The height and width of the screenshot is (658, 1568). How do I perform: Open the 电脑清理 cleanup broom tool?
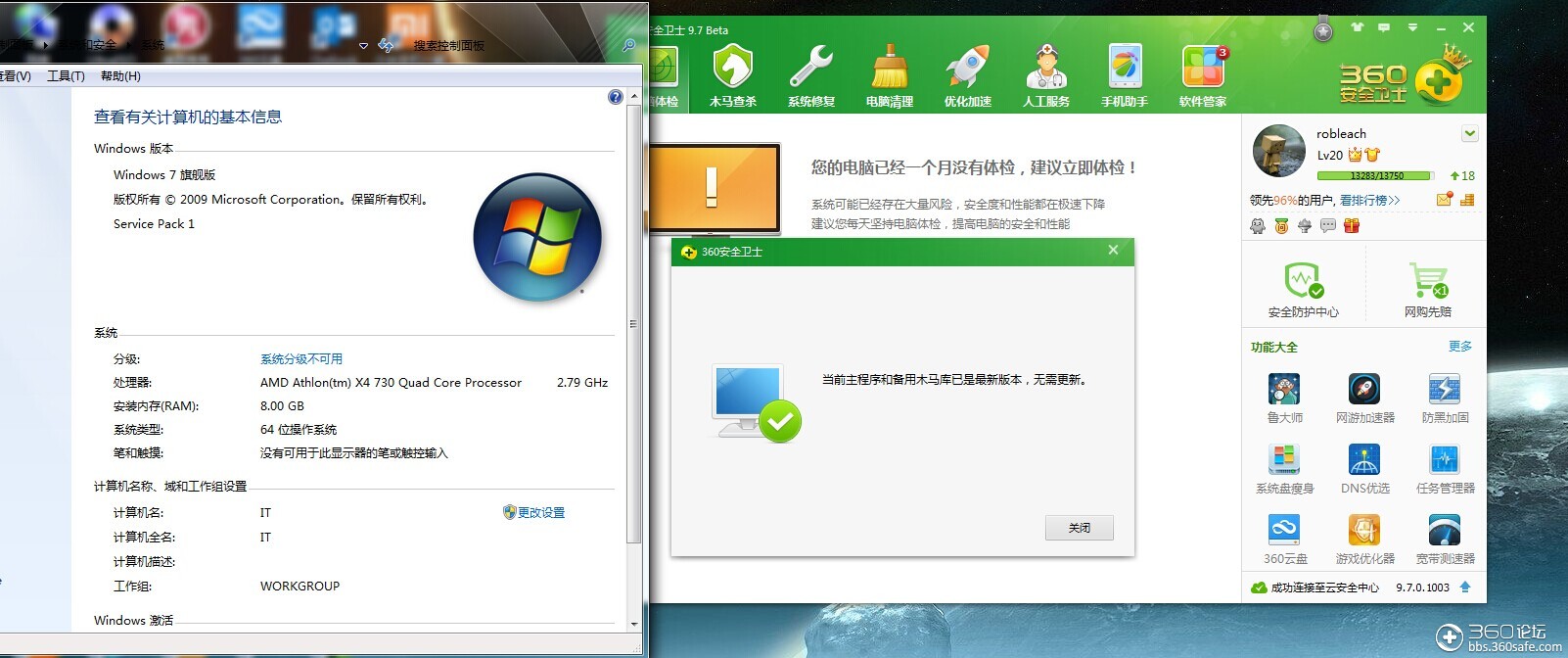click(x=890, y=76)
